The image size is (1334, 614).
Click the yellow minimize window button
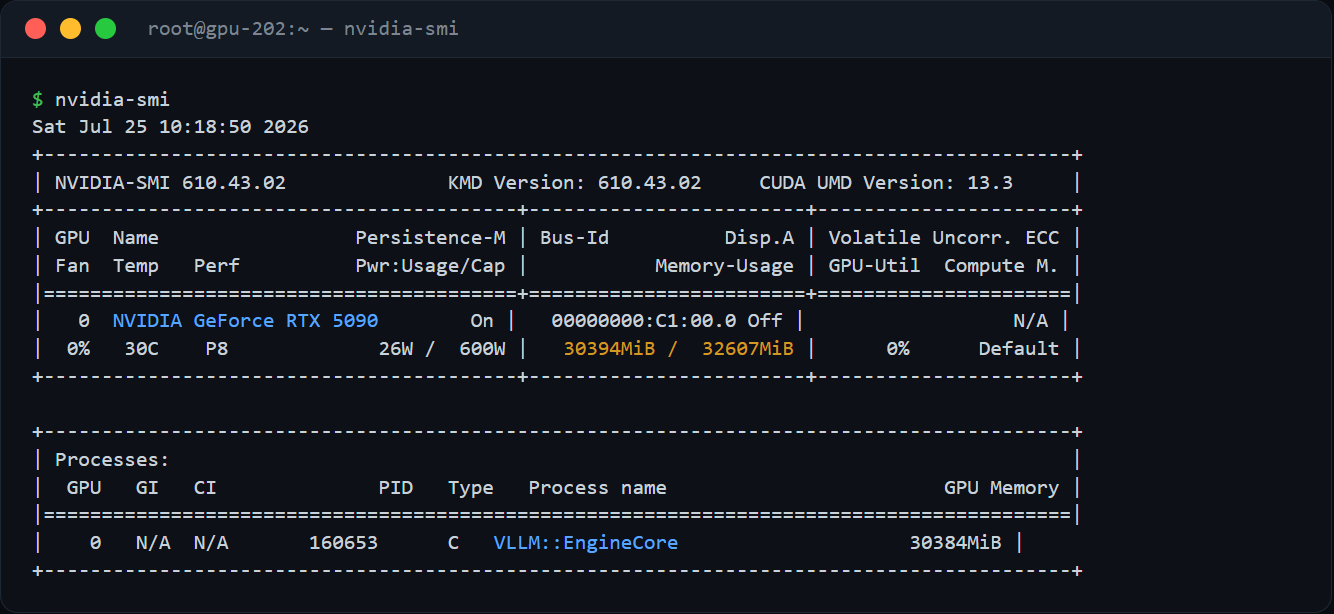[x=71, y=29]
